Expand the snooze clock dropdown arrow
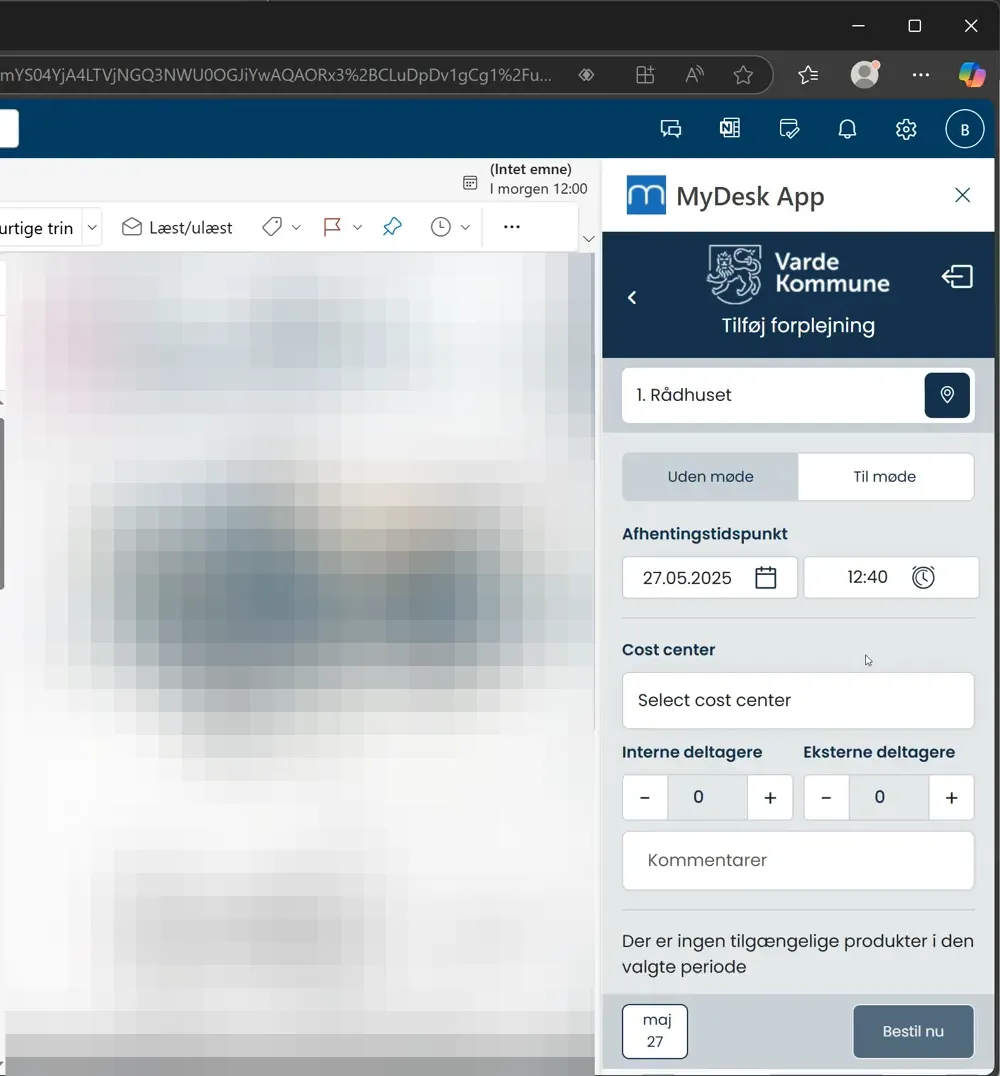 tap(465, 227)
